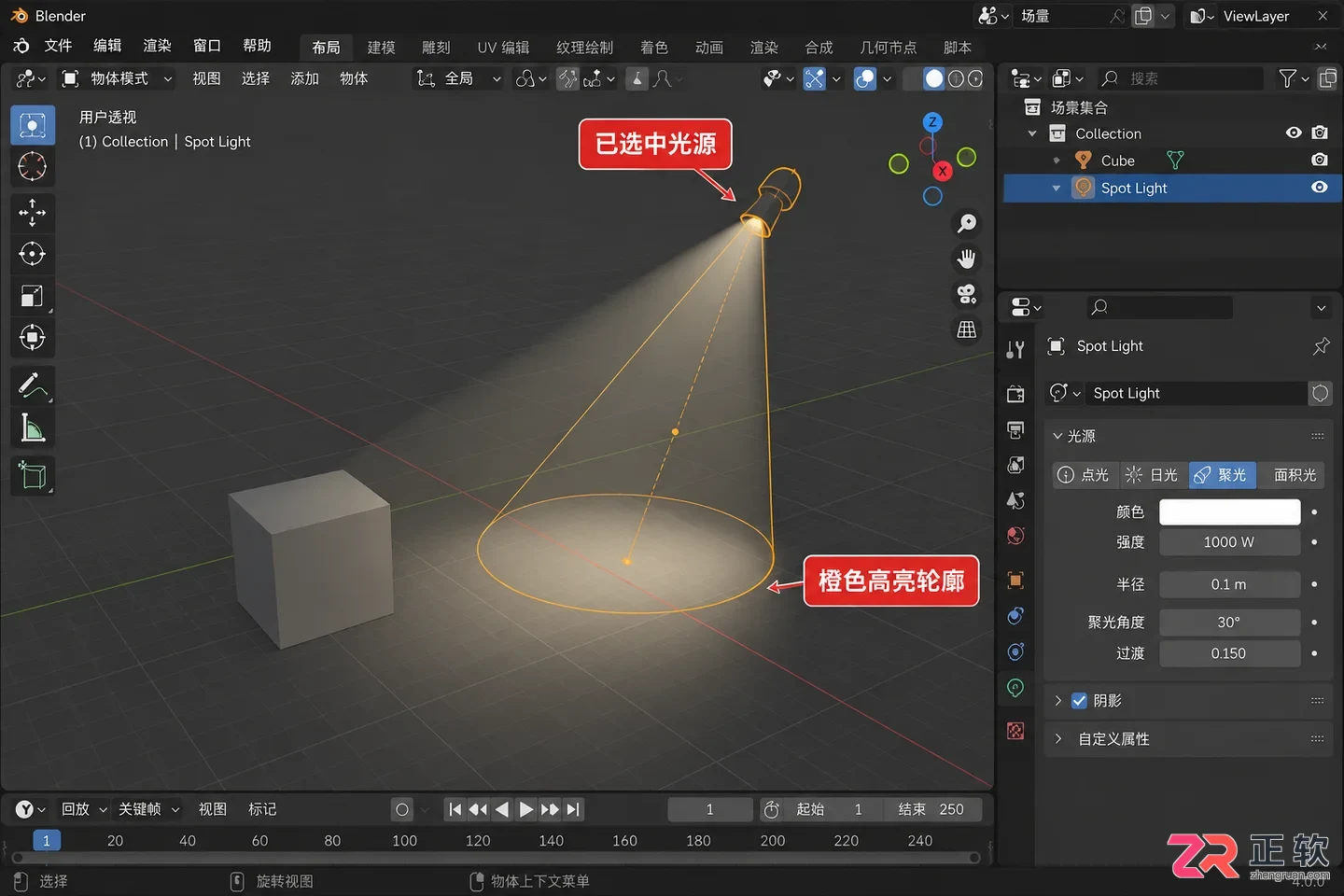The image size is (1344, 896).
Task: Open the 添加 menu in viewport header
Action: coord(304,78)
